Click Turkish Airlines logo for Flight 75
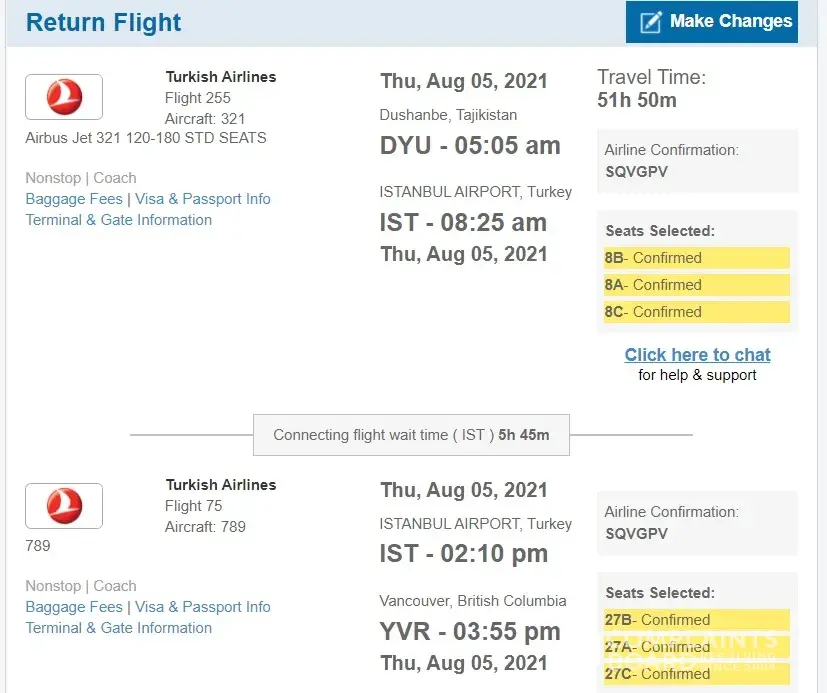The image size is (827, 693). coord(64,505)
